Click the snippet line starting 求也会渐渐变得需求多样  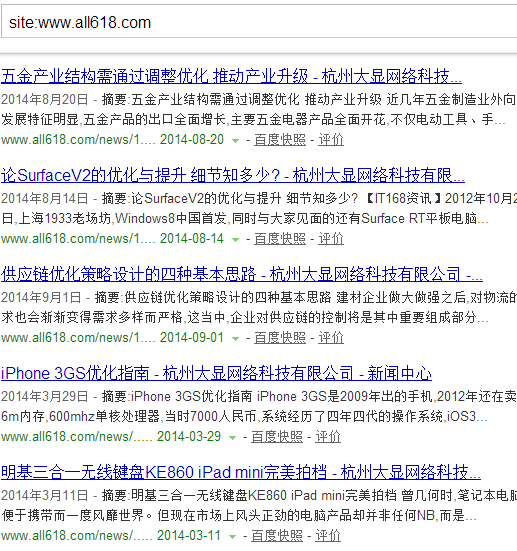pos(245,318)
